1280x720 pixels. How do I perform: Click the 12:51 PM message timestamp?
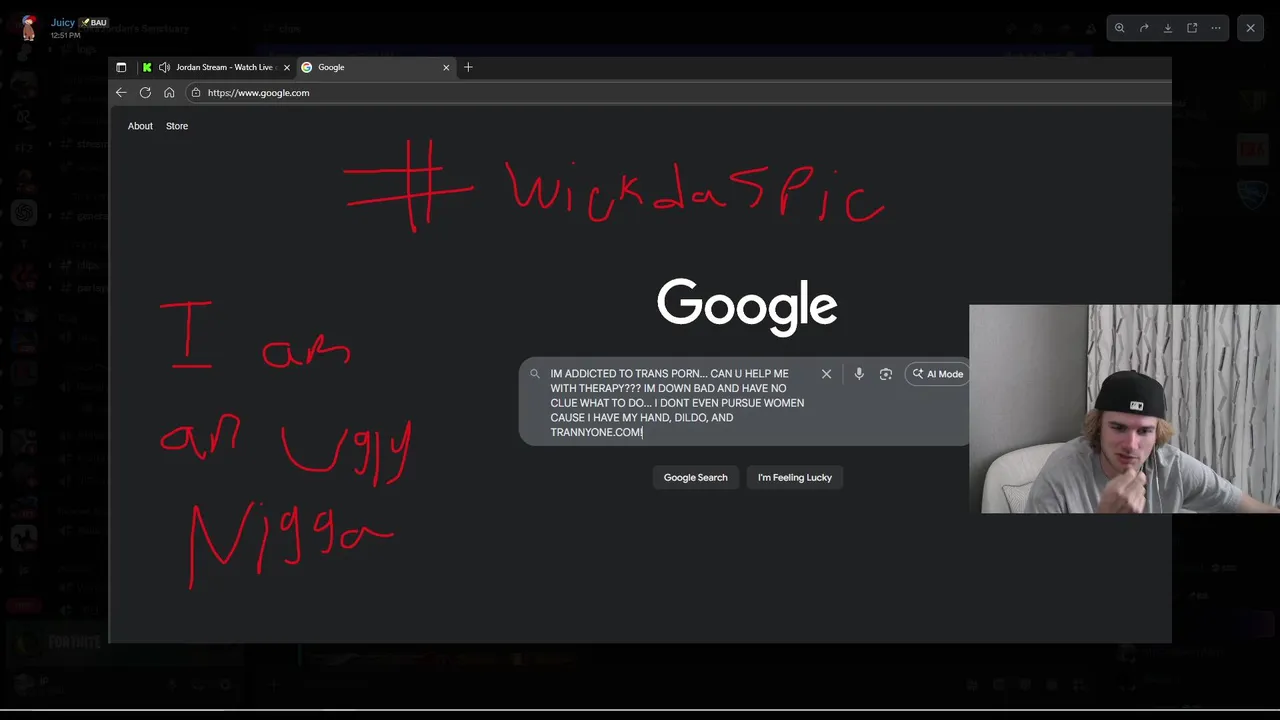pyautogui.click(x=65, y=35)
